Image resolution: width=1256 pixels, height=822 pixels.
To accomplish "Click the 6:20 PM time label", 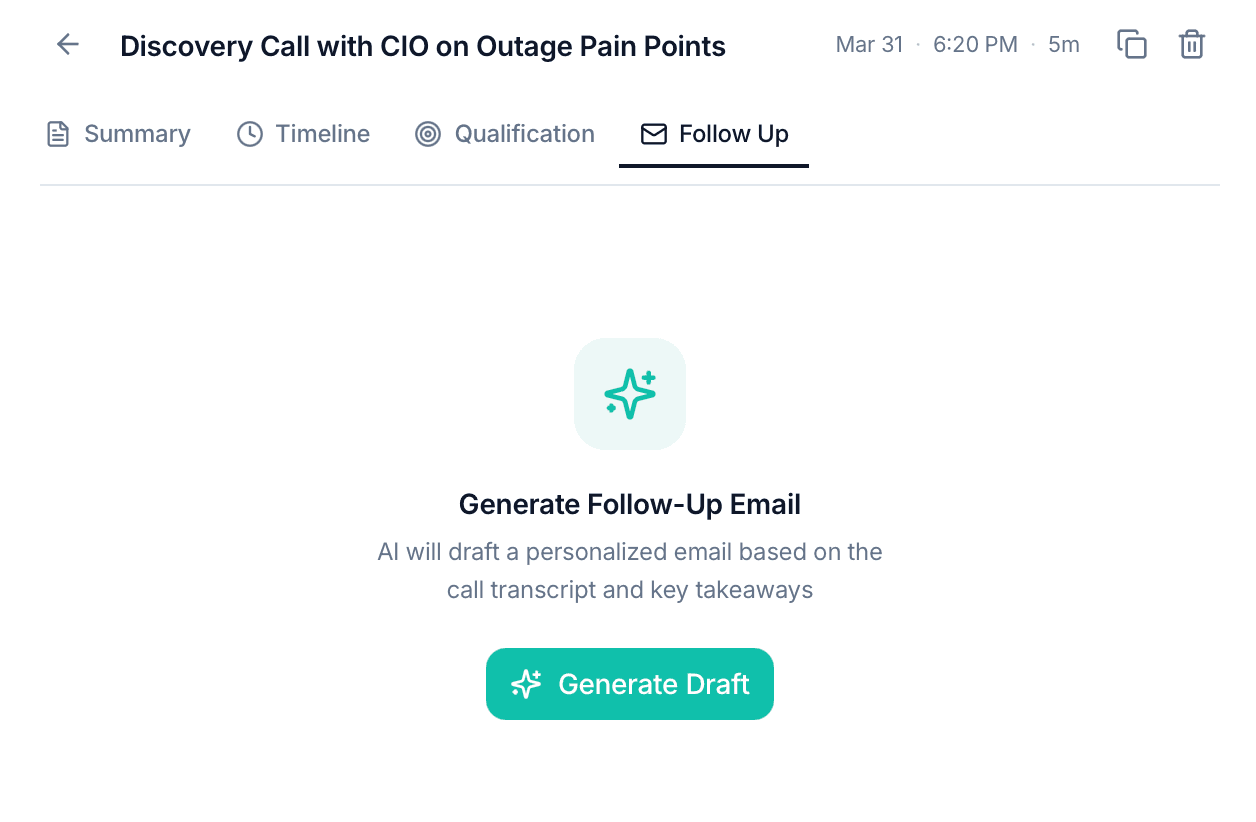I will (x=975, y=44).
